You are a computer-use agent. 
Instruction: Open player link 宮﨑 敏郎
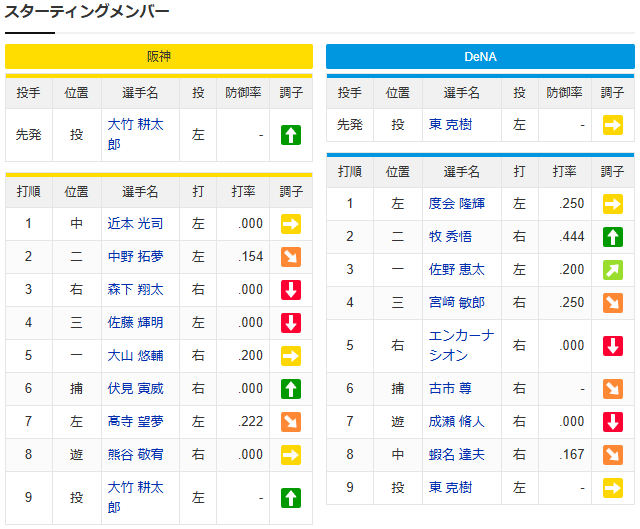(x=456, y=303)
